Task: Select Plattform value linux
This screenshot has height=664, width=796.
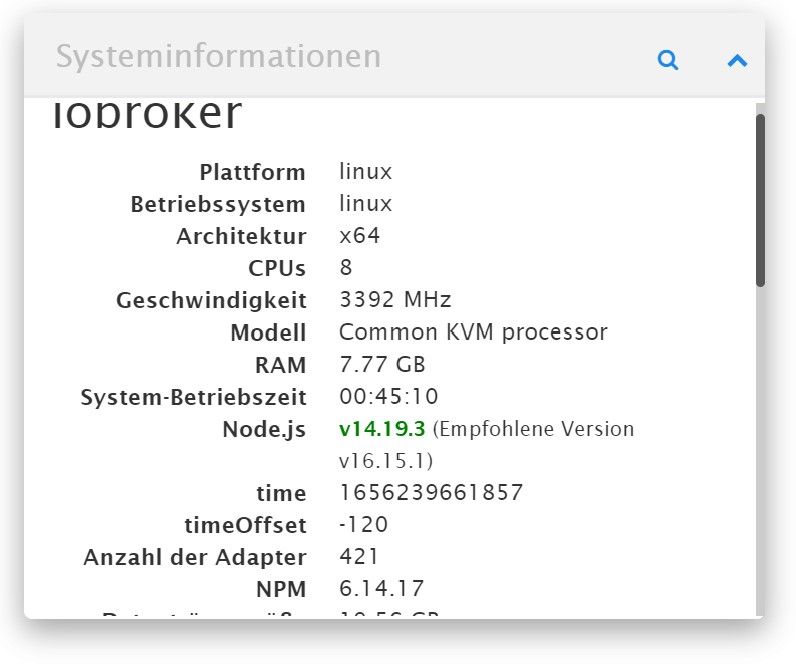Action: [x=366, y=172]
